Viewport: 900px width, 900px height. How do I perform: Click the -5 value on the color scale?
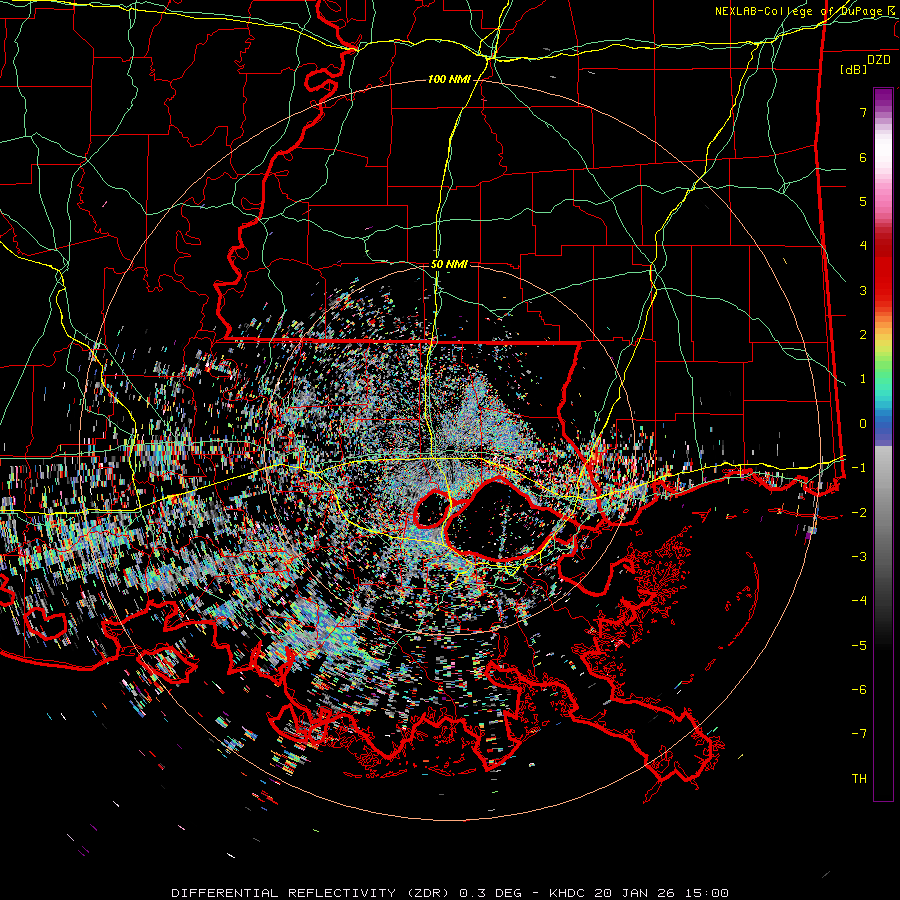[859, 645]
